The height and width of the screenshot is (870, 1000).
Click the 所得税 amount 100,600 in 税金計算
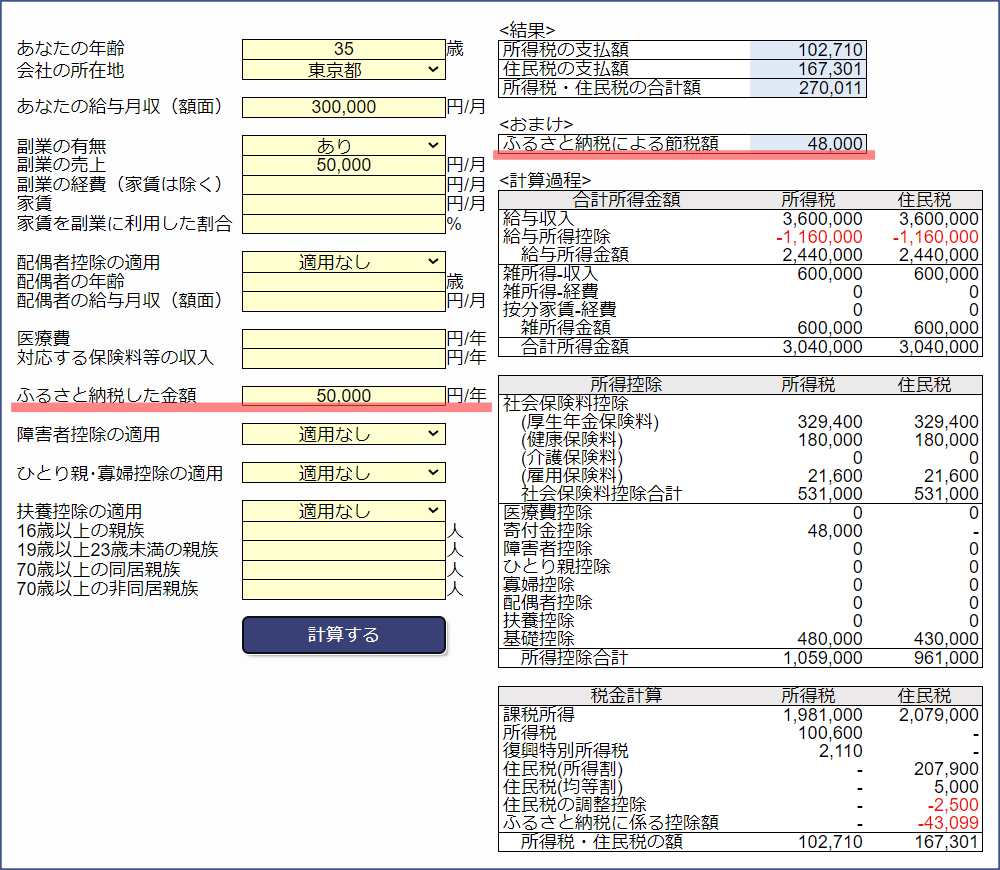click(x=830, y=733)
